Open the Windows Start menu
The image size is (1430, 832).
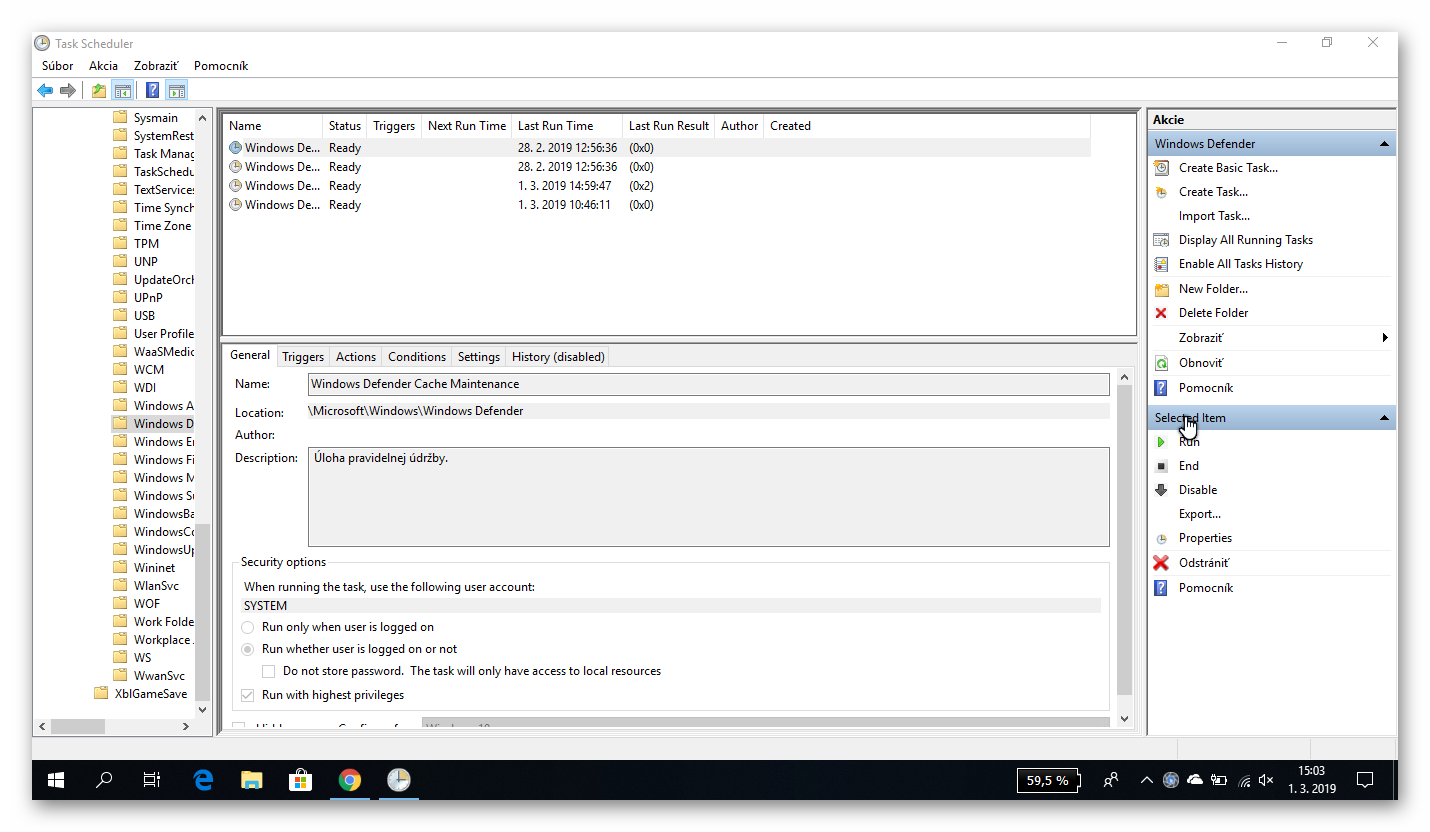tap(56, 780)
